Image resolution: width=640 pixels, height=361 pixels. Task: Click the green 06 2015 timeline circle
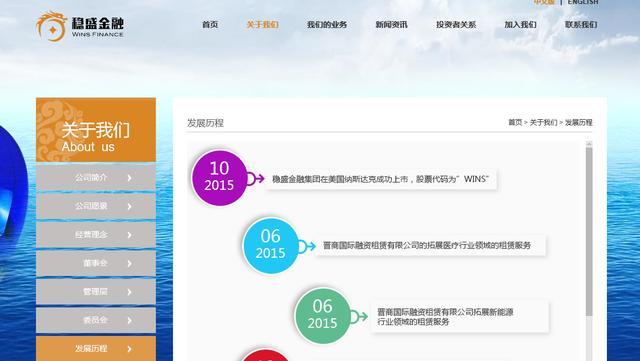322,316
